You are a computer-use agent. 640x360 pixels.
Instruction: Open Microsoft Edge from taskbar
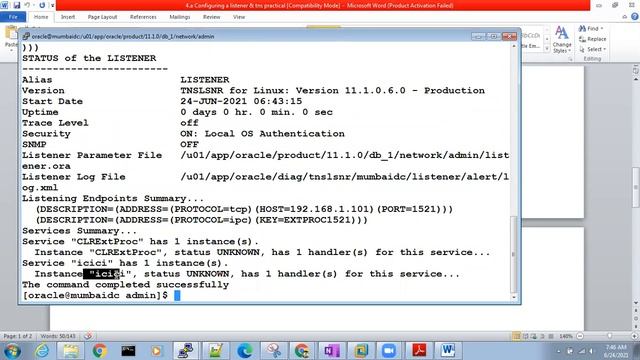coord(244,351)
